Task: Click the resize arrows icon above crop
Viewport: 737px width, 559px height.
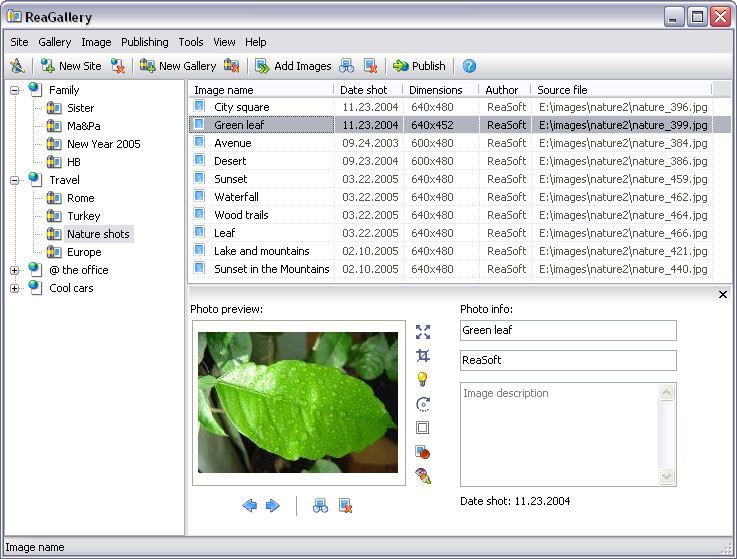Action: 423,332
